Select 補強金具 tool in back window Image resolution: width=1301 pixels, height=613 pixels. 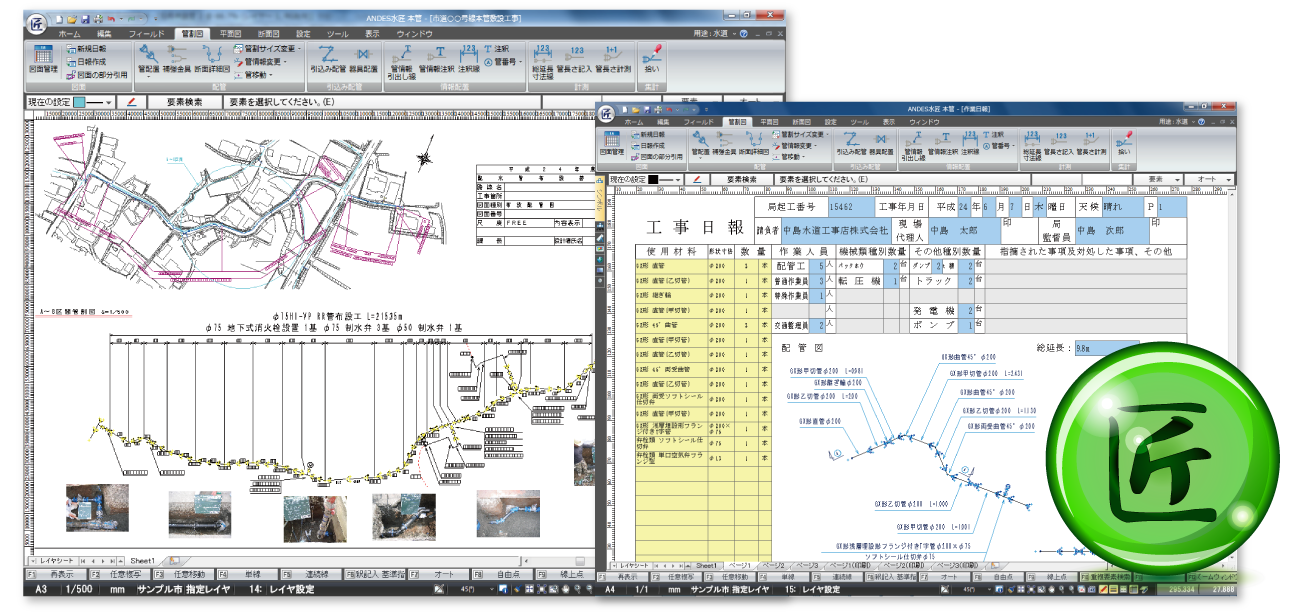coord(177,60)
